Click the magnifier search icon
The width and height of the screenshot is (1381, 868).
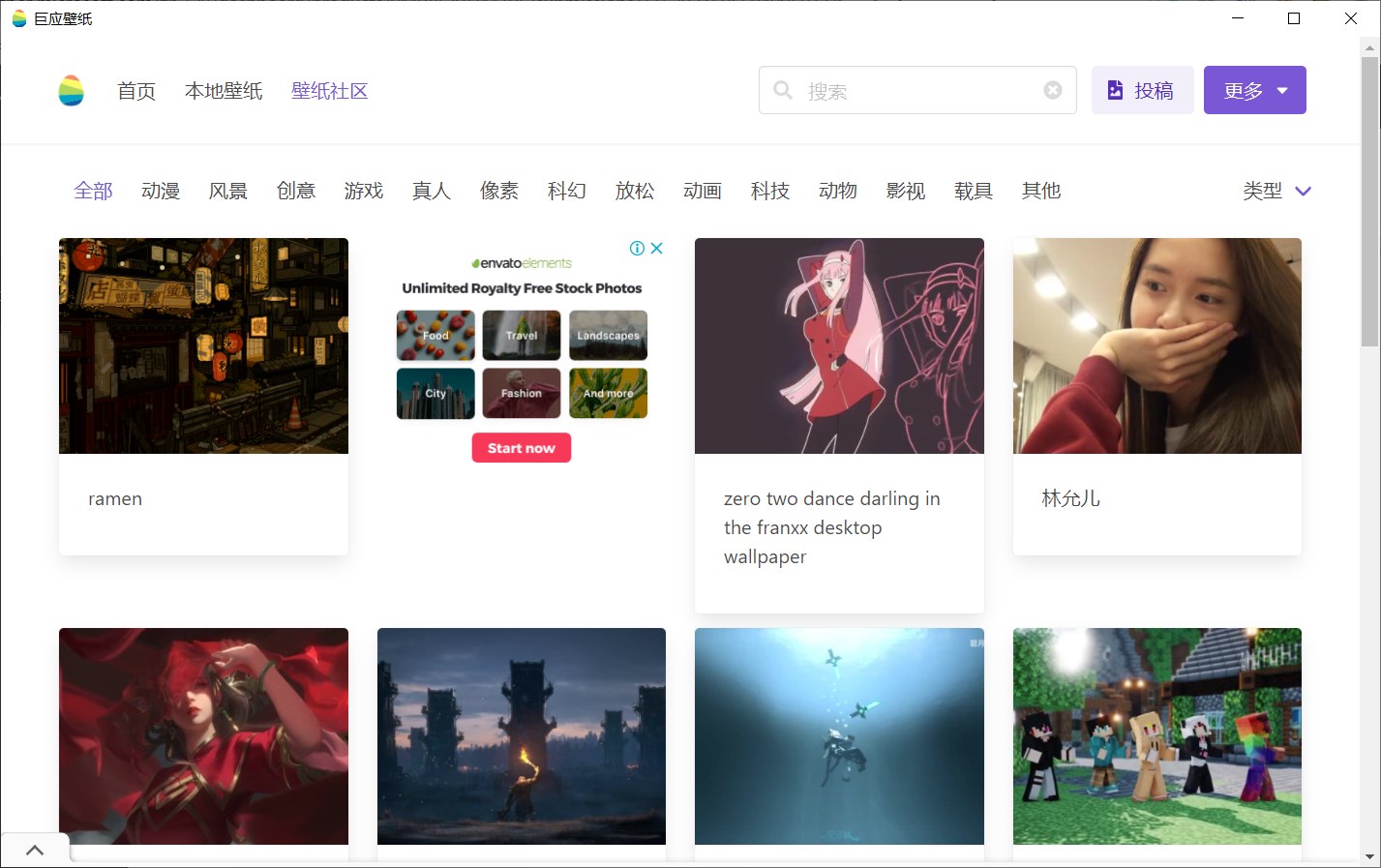782,90
